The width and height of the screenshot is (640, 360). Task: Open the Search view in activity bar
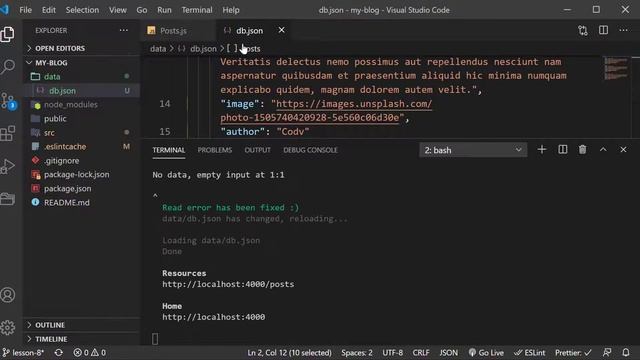tap(8, 67)
